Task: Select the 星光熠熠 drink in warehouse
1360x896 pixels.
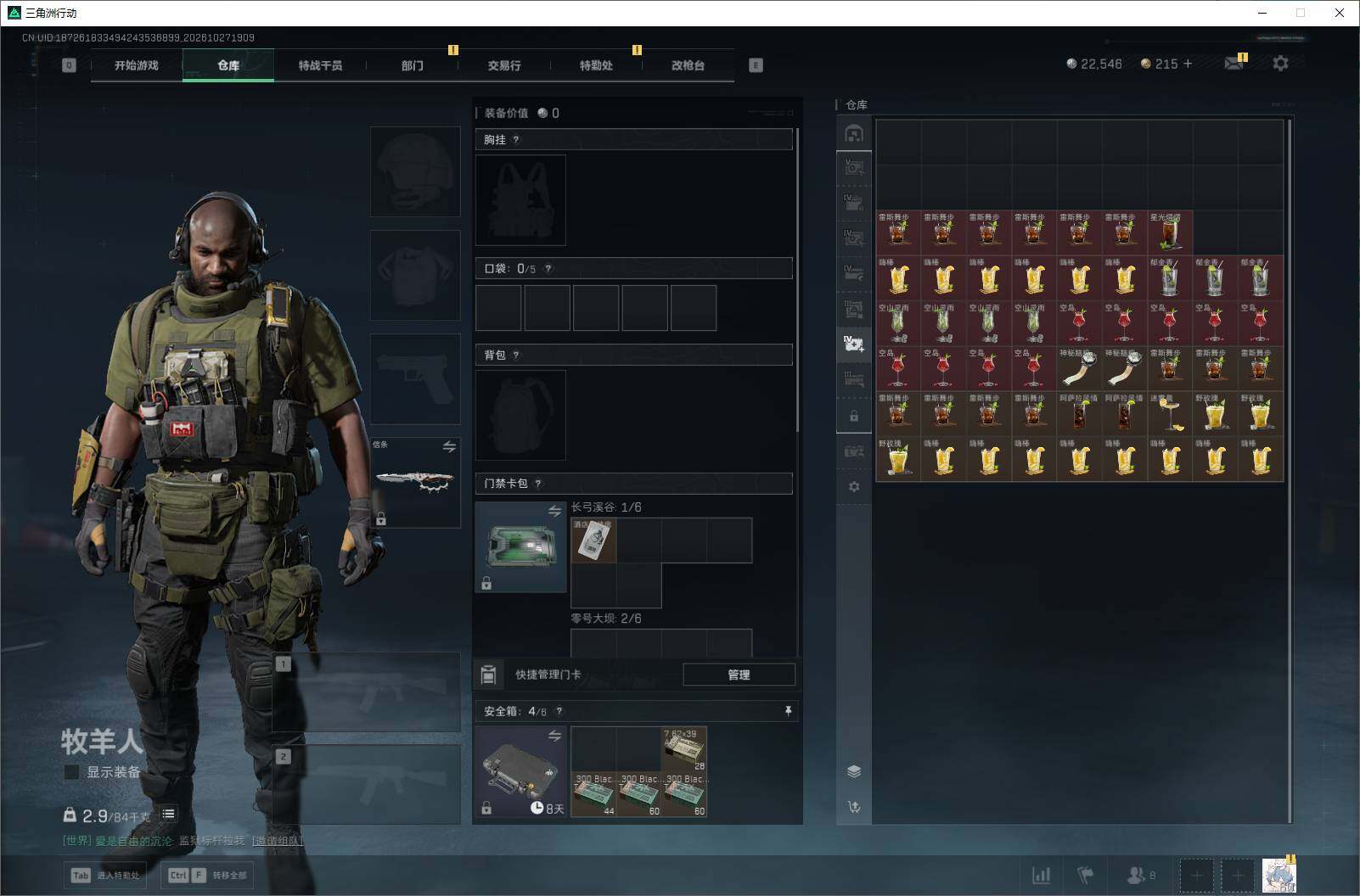Action: 1170,232
